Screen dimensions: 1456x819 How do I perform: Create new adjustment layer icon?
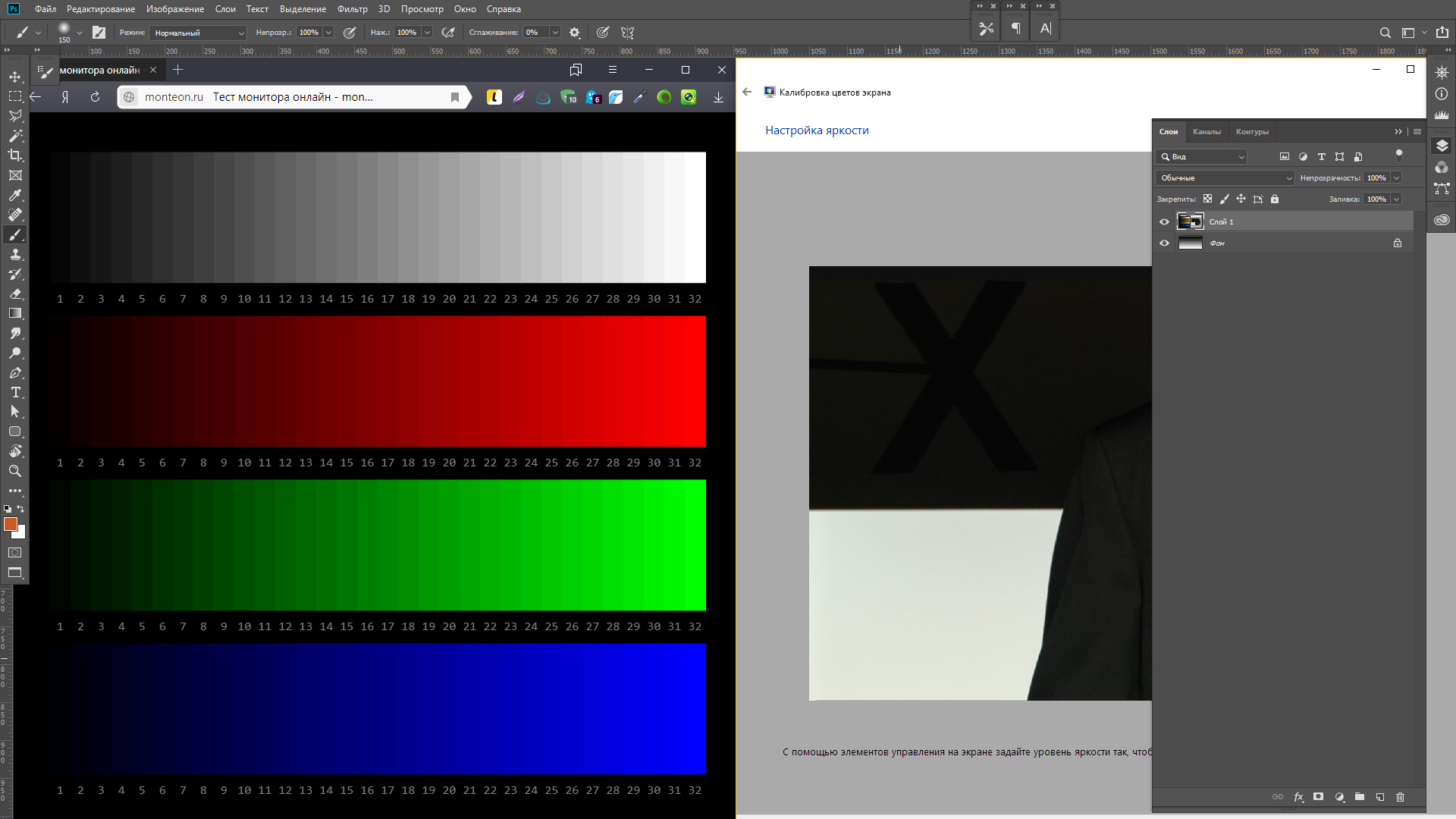[x=1339, y=797]
